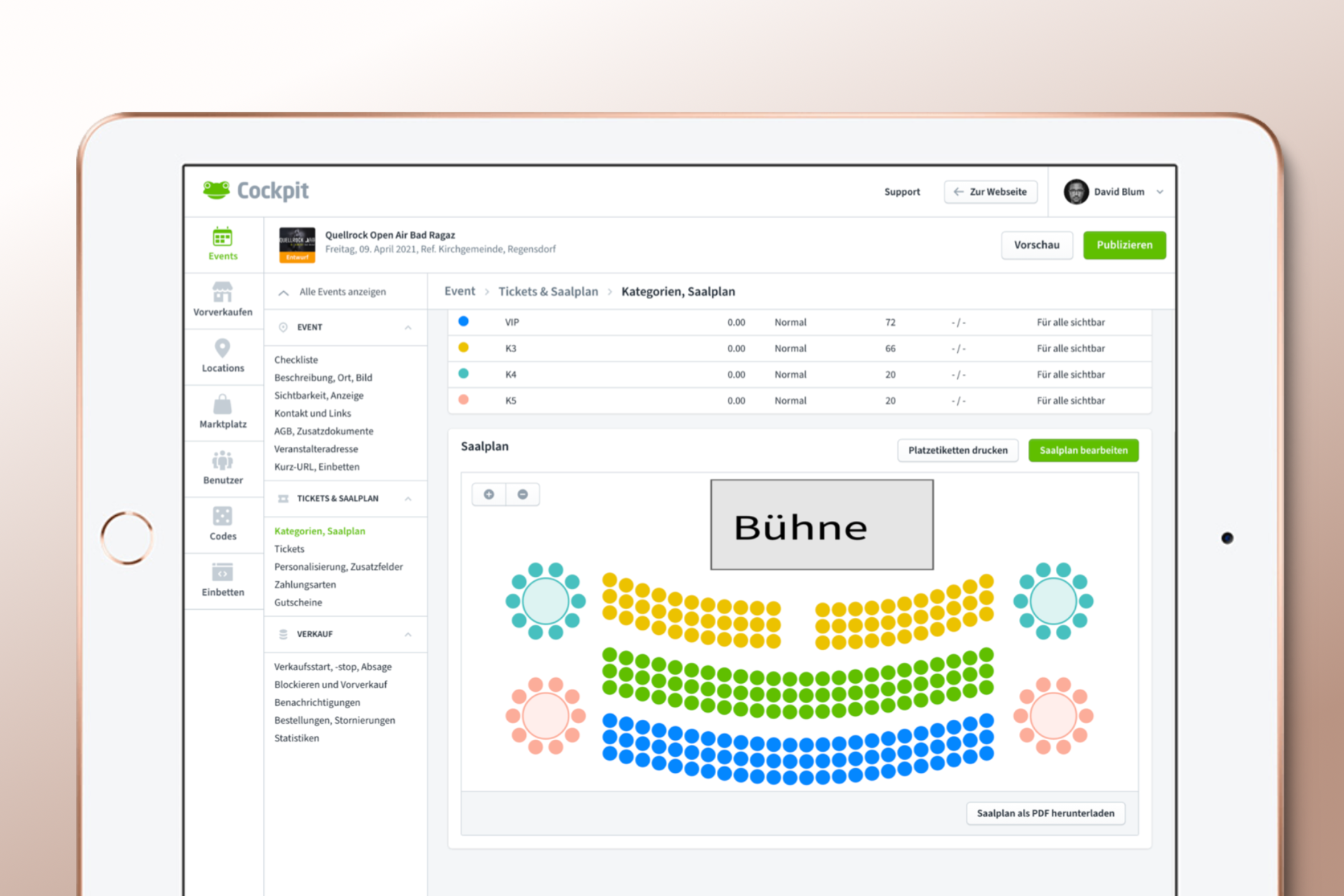The width and height of the screenshot is (1344, 896).
Task: Select Kategorien, Saalplan menu item
Action: tap(320, 531)
